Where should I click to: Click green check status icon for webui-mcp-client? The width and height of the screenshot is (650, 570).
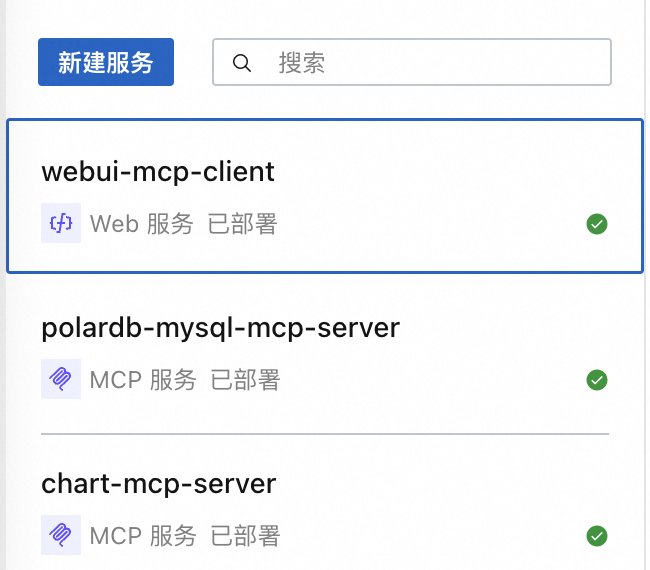(597, 224)
